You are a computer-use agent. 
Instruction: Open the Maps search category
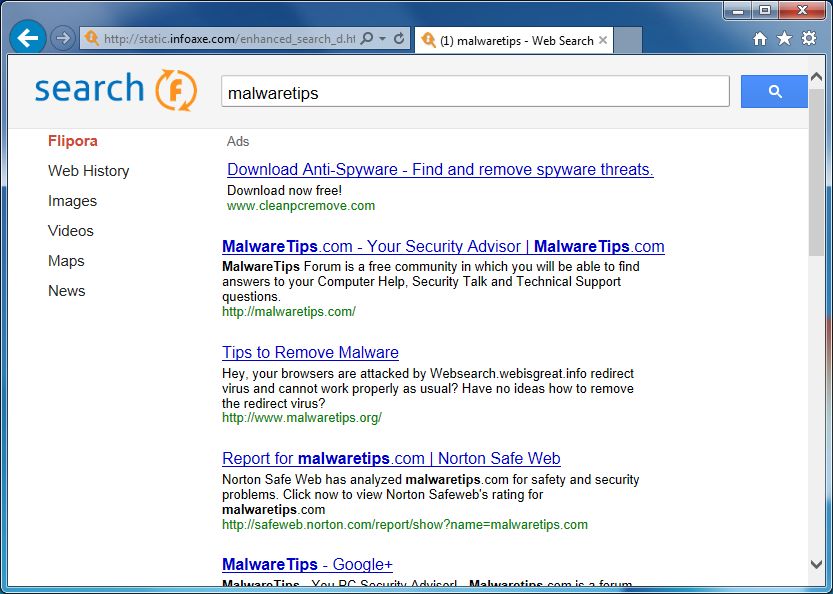click(x=66, y=261)
